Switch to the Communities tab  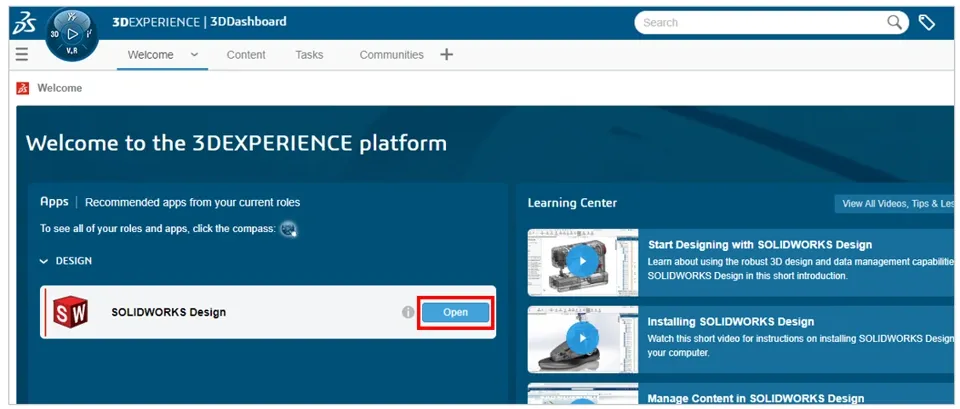coord(391,54)
